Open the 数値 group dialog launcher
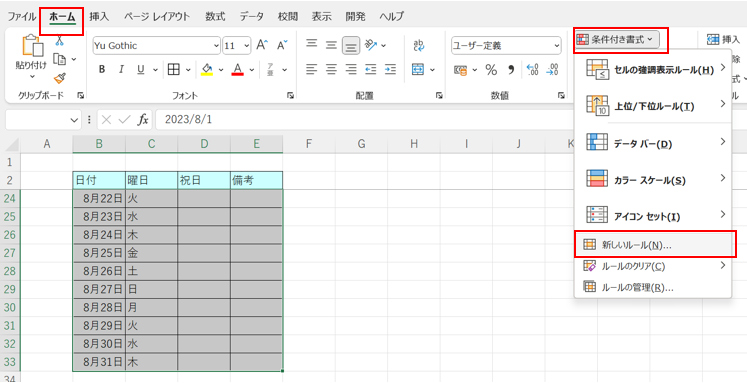Viewport: 747px width, 383px height. 561,96
